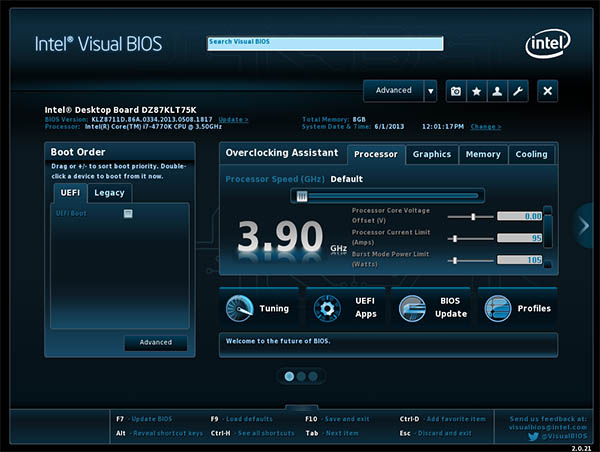Toggle the UEFI Boot checkbox

(128, 213)
